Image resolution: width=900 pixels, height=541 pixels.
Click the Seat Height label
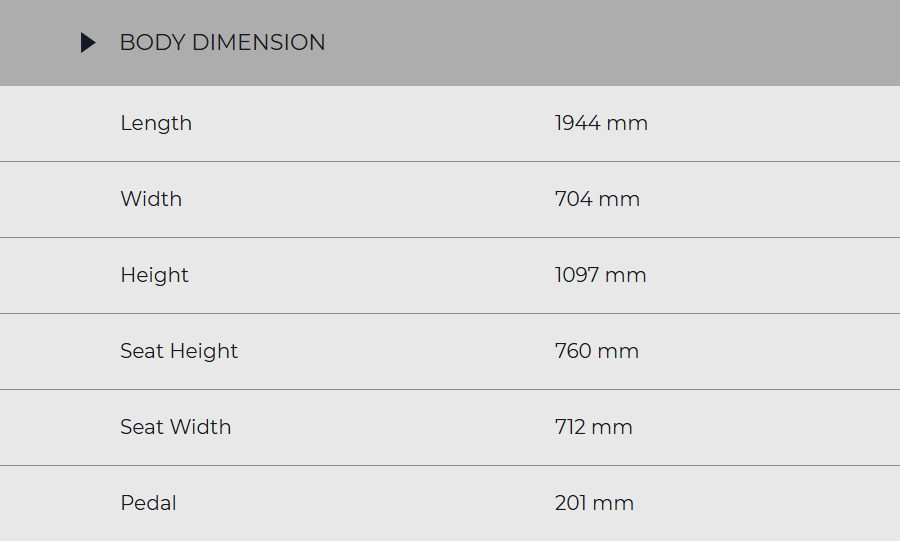(179, 351)
